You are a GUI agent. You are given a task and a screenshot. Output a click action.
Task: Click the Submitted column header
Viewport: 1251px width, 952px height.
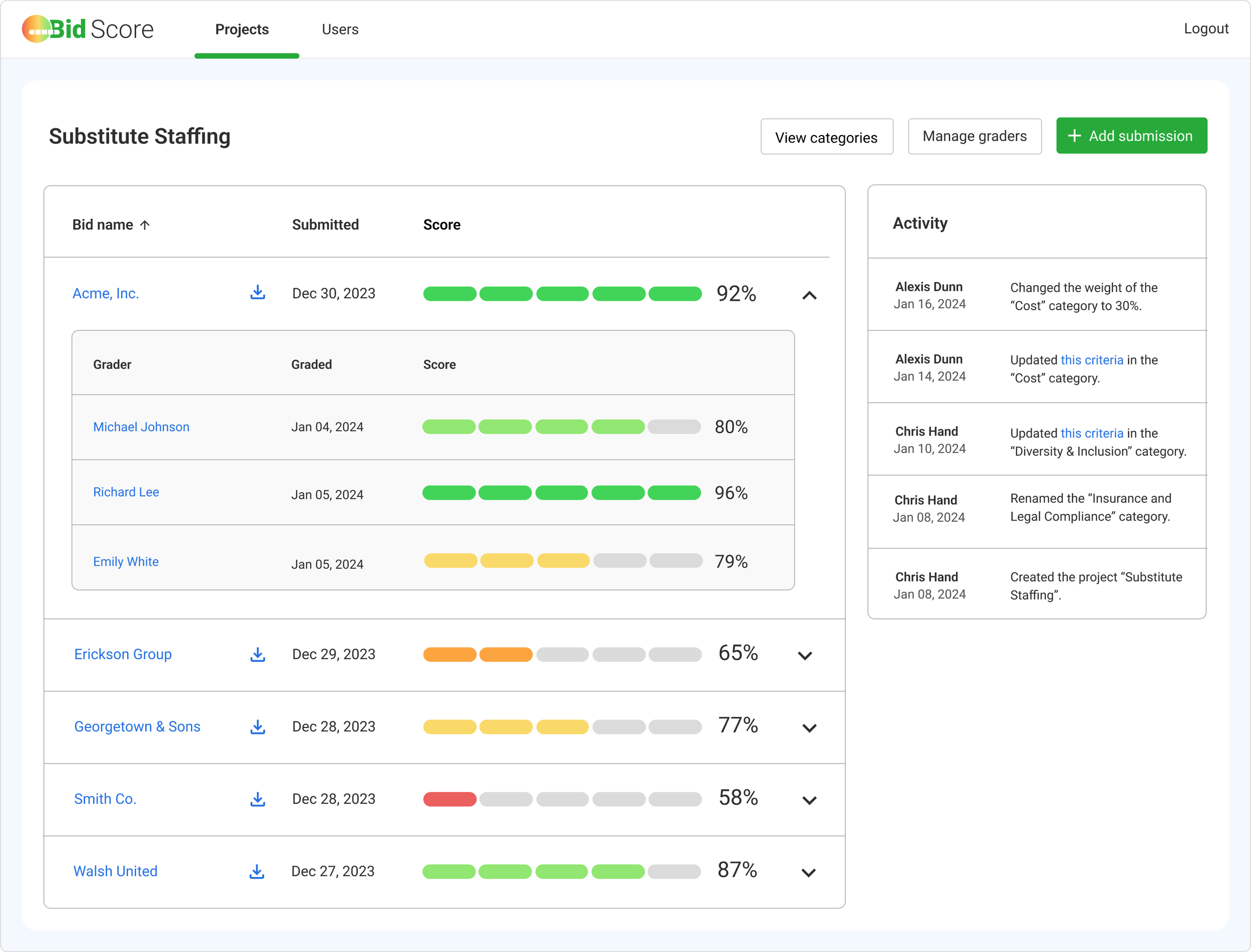pos(325,225)
